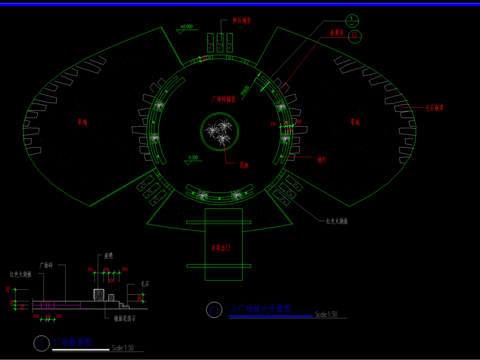Click the red 草地 label in the left lawn
The height and width of the screenshot is (360, 480).
tap(83, 122)
